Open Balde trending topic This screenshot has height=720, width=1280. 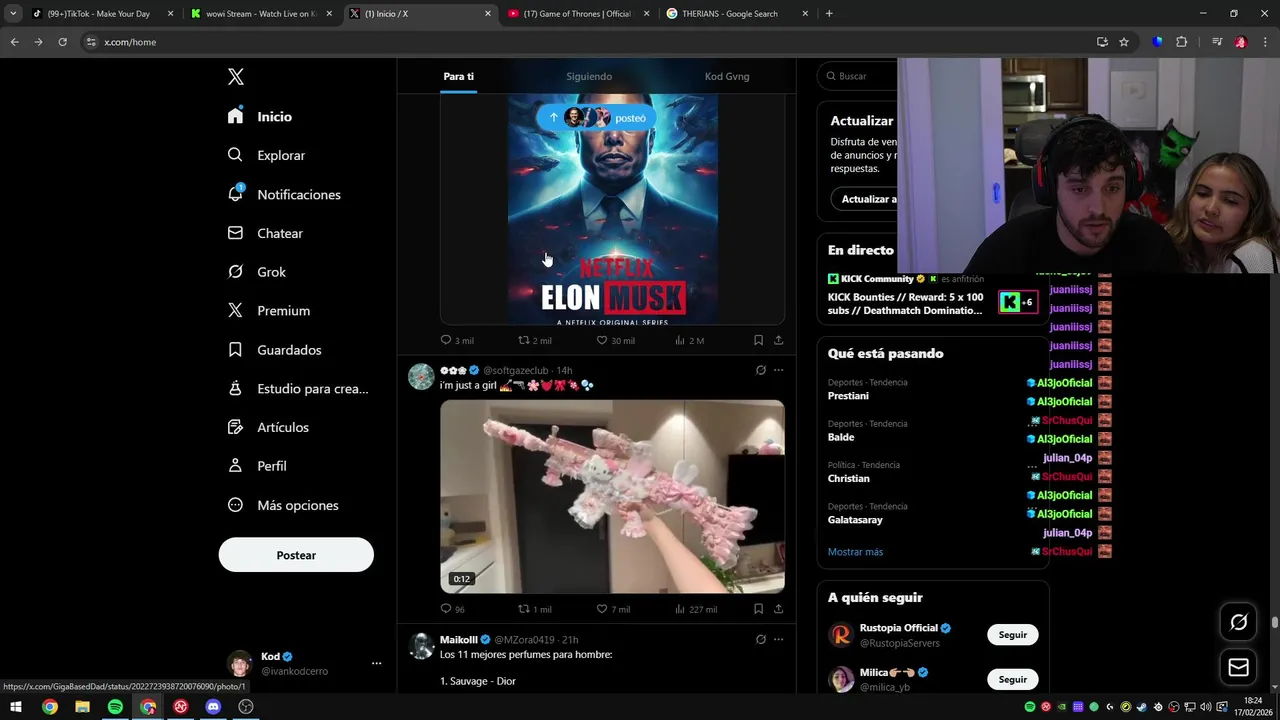pyautogui.click(x=841, y=437)
